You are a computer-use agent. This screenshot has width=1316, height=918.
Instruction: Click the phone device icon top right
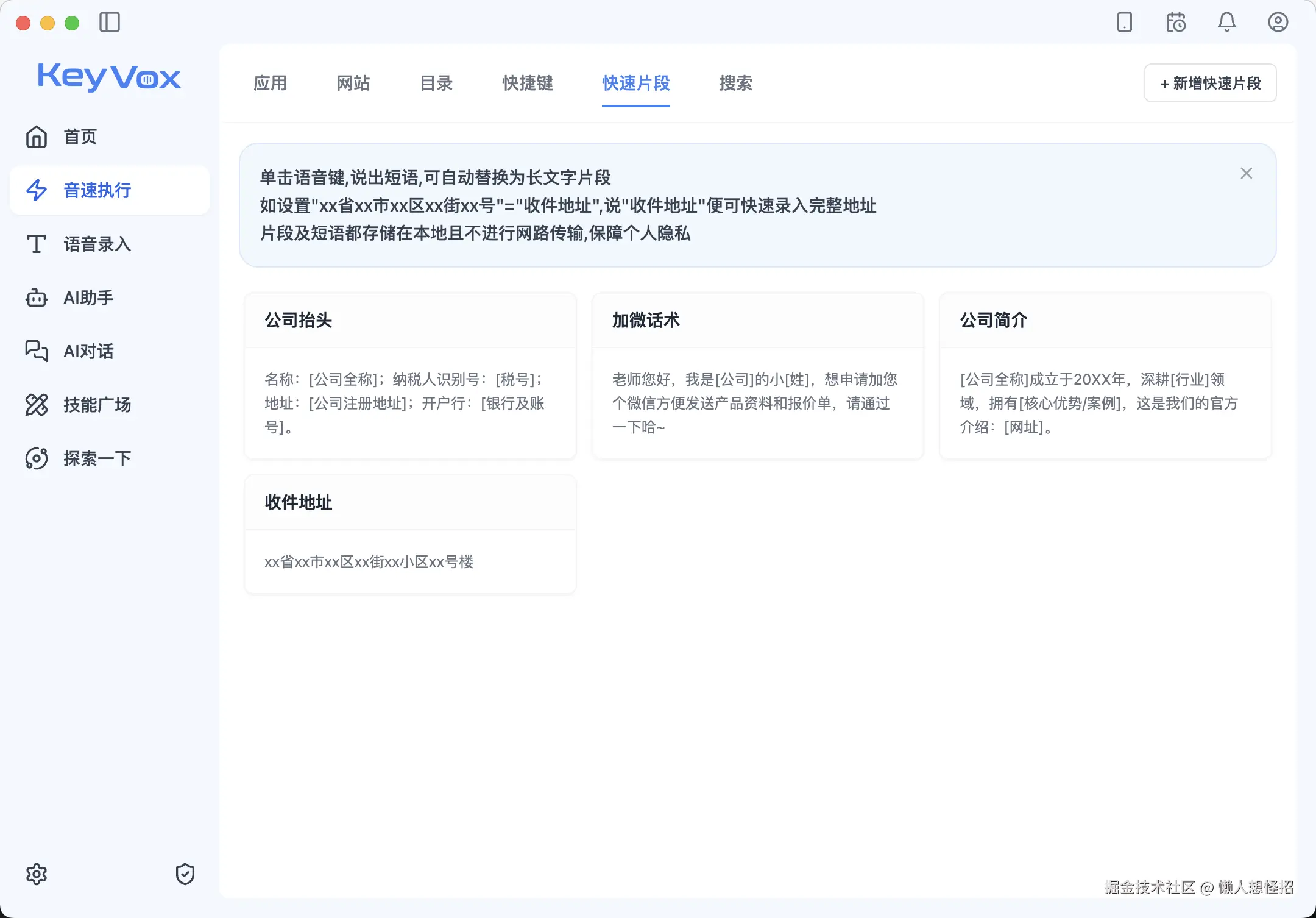click(1124, 23)
